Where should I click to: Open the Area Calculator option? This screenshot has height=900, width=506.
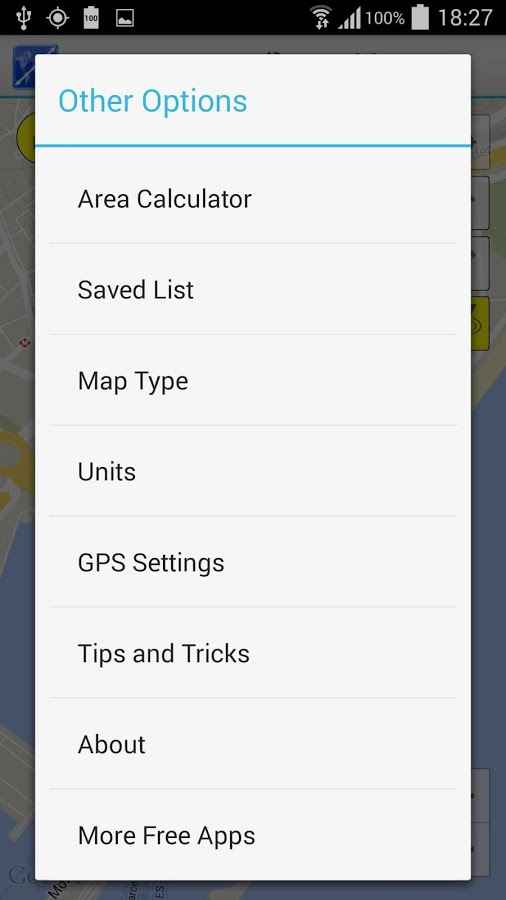coord(252,199)
